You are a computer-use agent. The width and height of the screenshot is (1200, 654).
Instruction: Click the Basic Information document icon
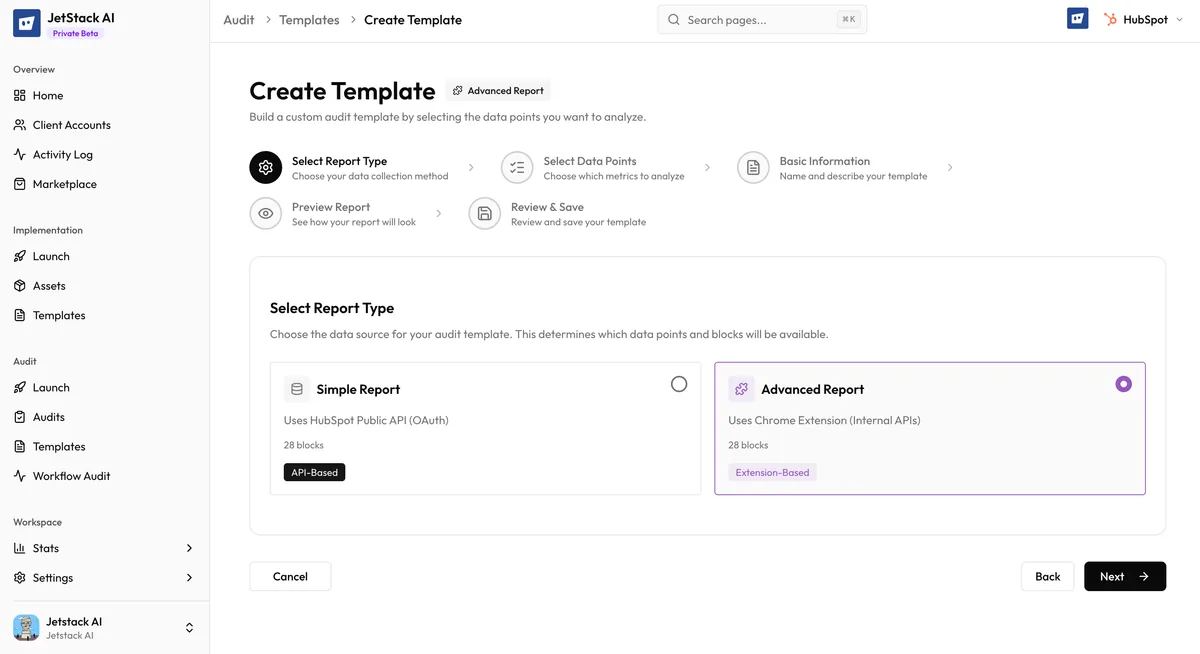pos(753,166)
